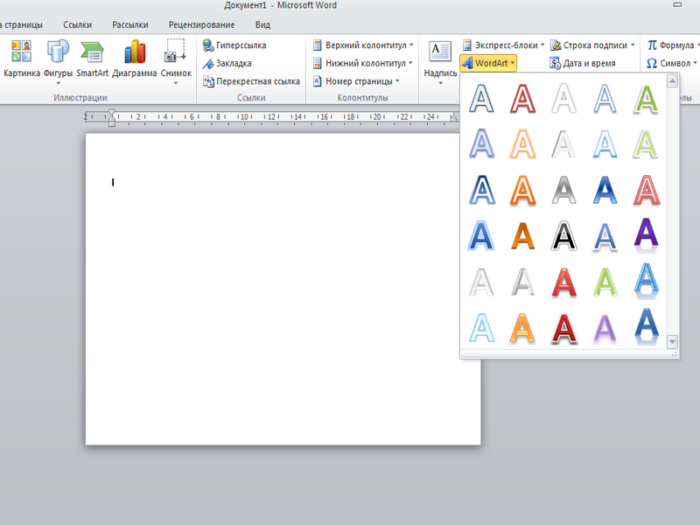Take a screenshot with Снимок

(176, 59)
